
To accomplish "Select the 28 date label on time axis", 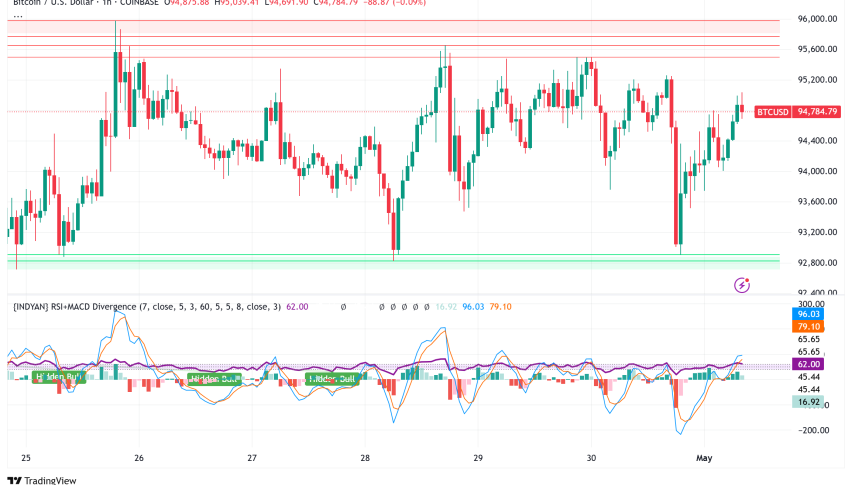I will pyautogui.click(x=366, y=456).
